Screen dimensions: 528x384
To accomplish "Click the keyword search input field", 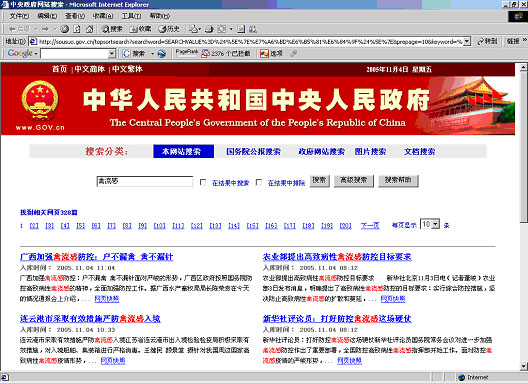I will (x=145, y=181).
